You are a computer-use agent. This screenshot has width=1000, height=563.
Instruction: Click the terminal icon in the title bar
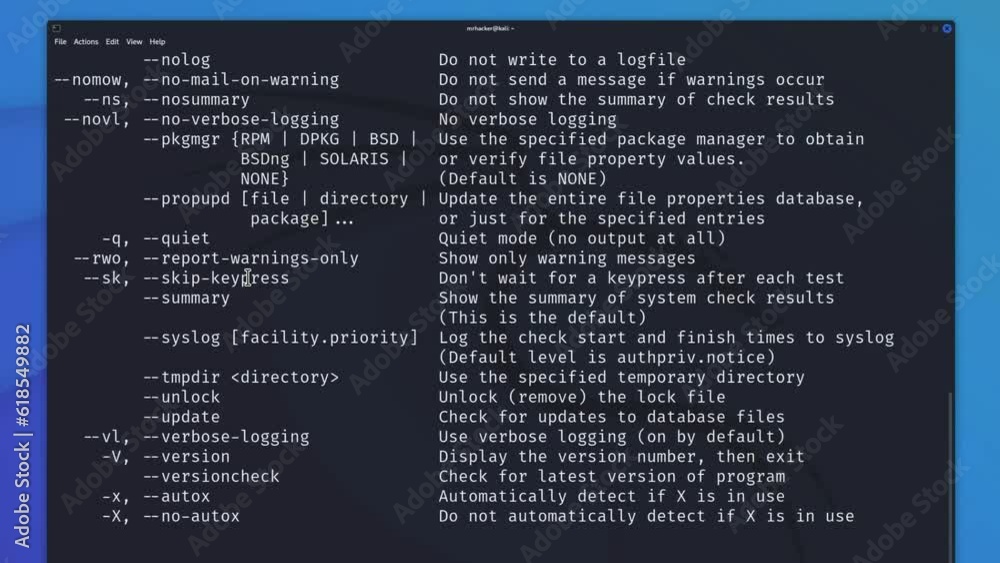coord(57,28)
